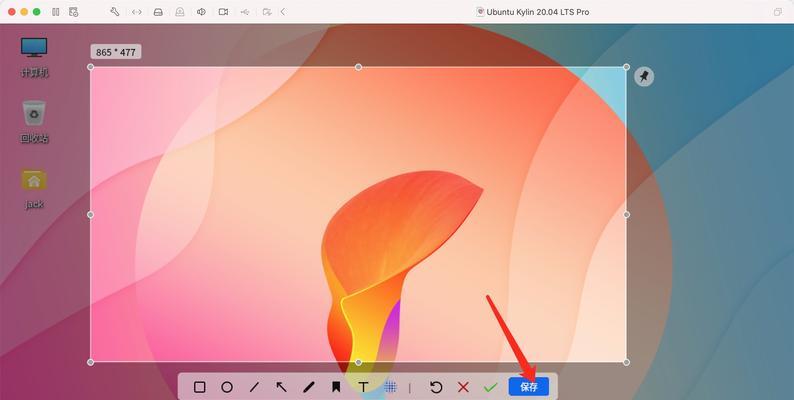This screenshot has width=794, height=400.
Task: Click the 865 * 477 selection size label
Action: click(x=116, y=52)
